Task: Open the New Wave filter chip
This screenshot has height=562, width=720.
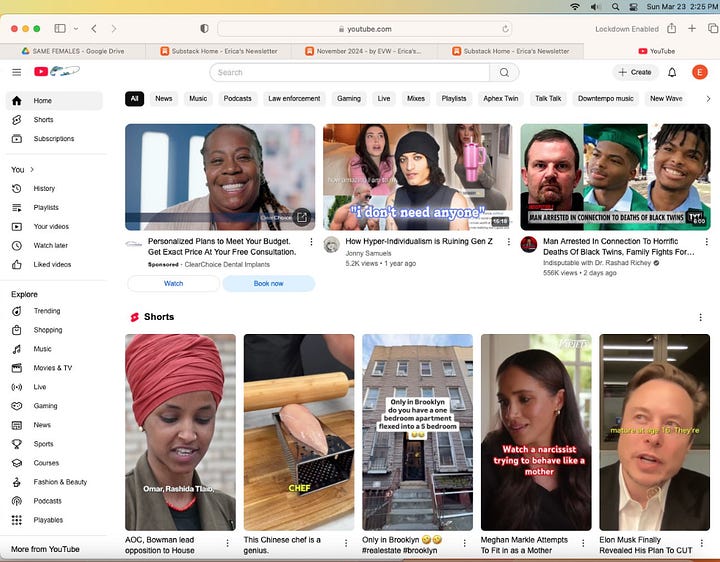Action: (666, 99)
